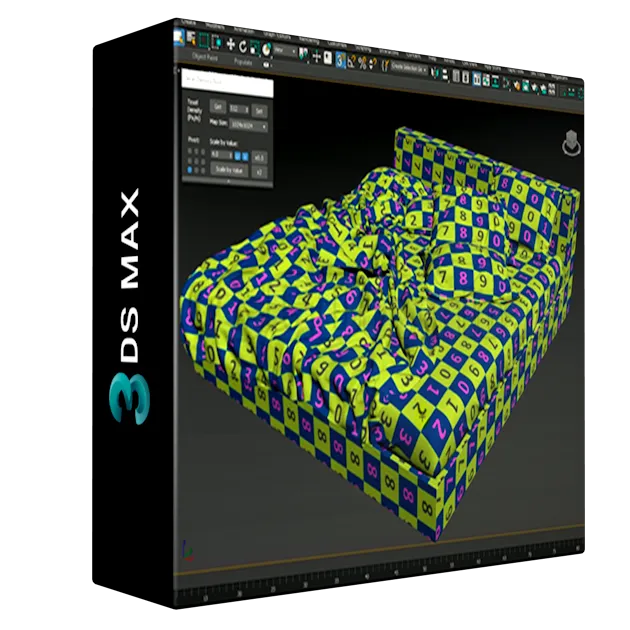Select the bottom-right pivot radio button

click(x=203, y=171)
